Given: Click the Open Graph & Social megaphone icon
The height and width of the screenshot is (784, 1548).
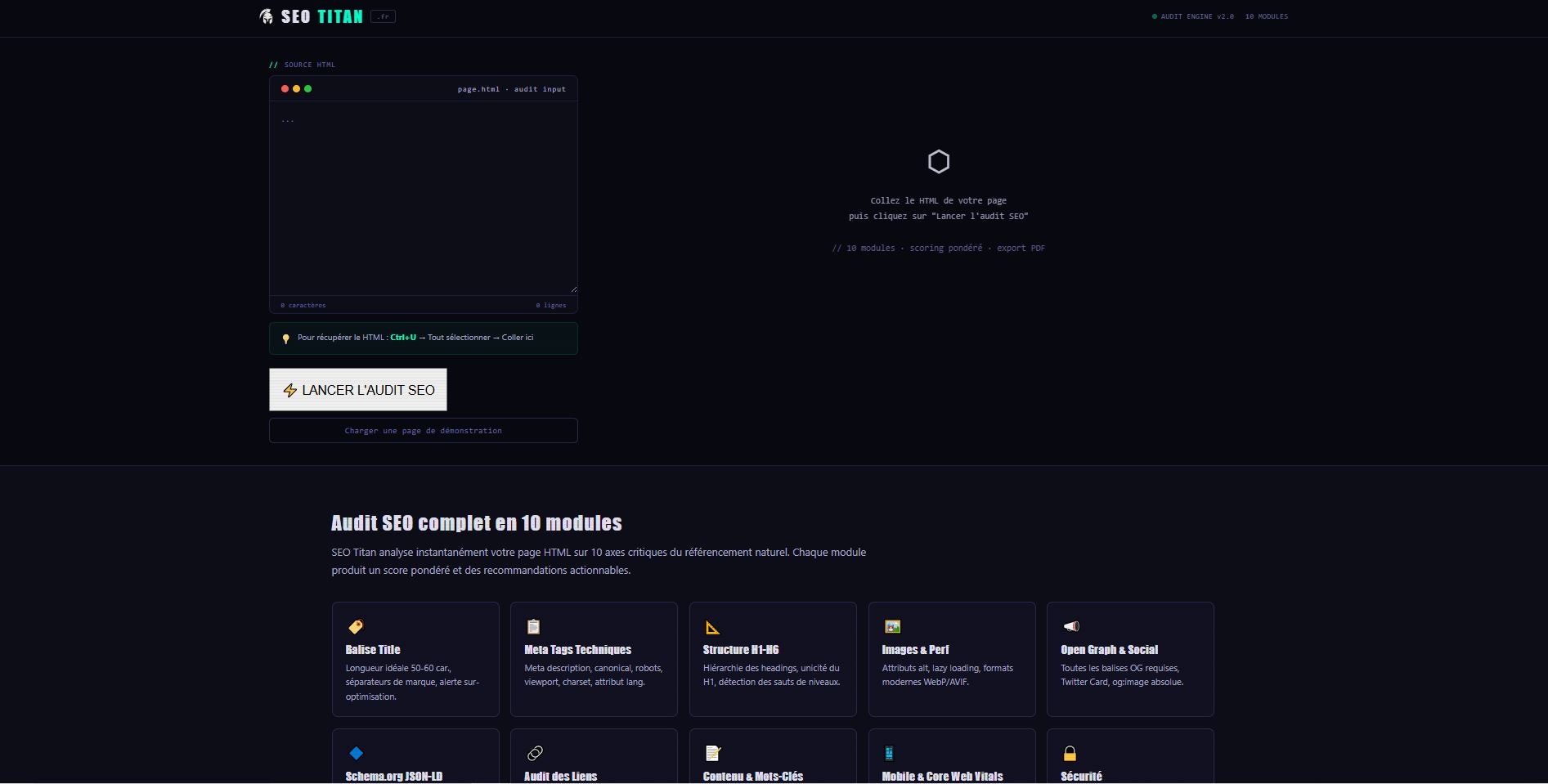Looking at the screenshot, I should tap(1070, 627).
